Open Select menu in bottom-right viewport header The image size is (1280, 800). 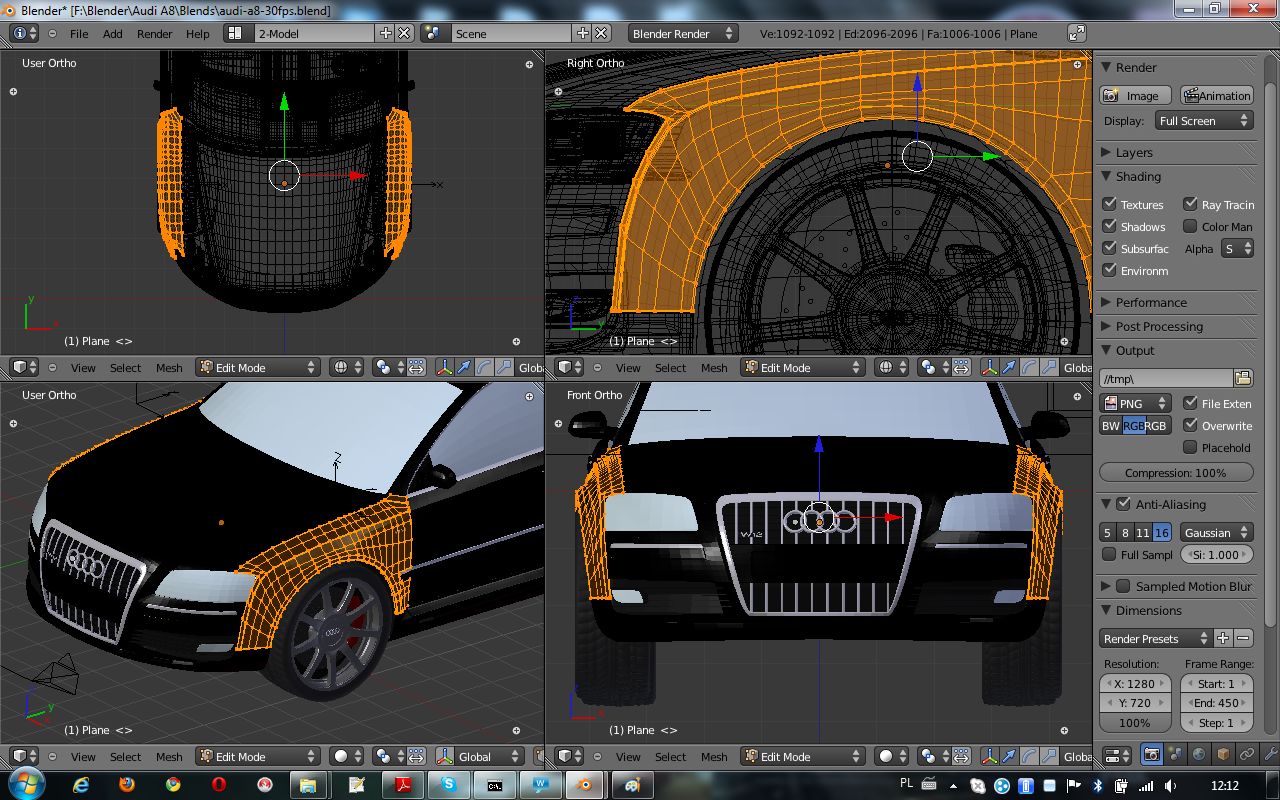(x=670, y=756)
